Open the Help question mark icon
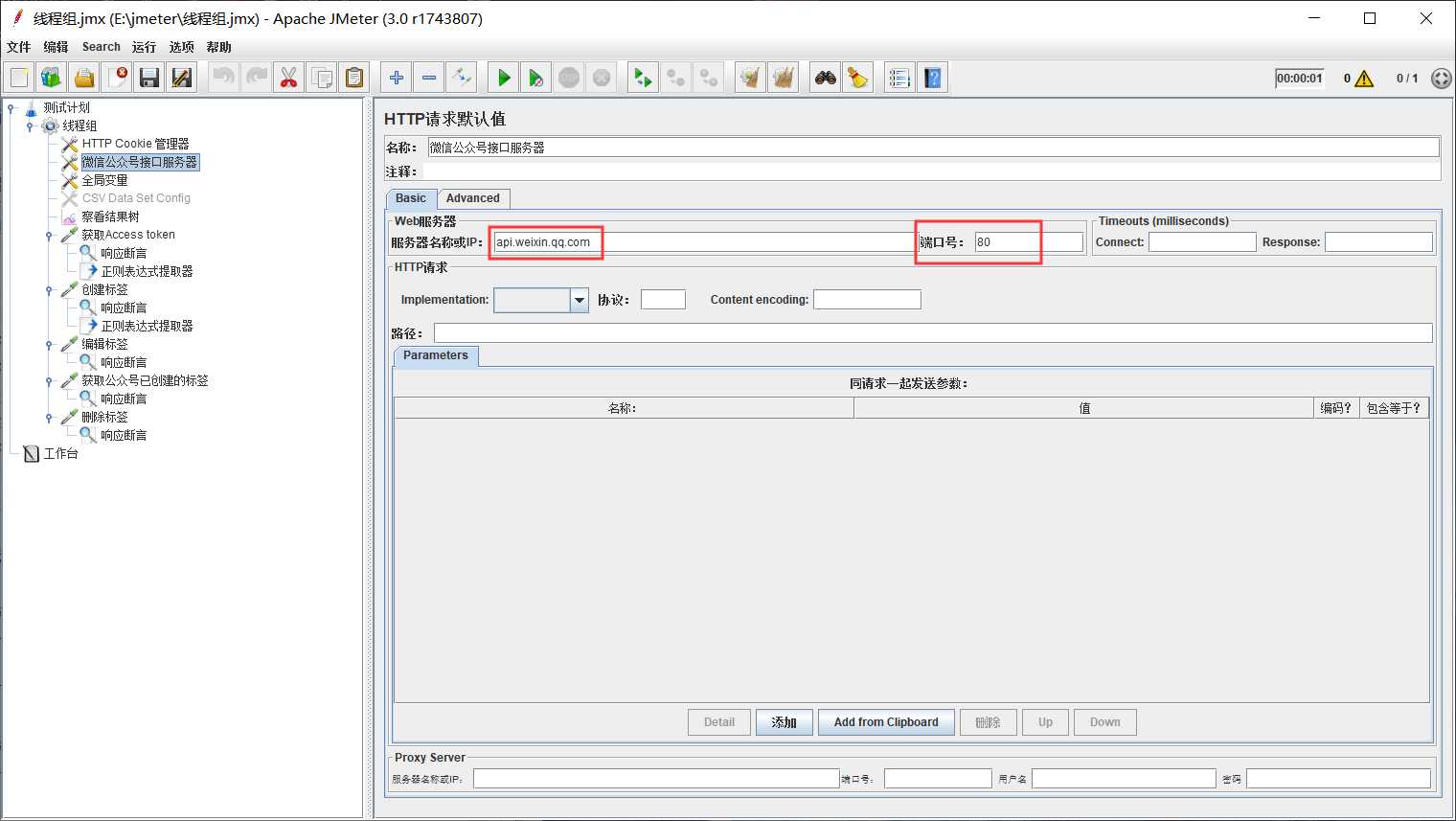Image resolution: width=1456 pixels, height=821 pixels. [x=933, y=78]
